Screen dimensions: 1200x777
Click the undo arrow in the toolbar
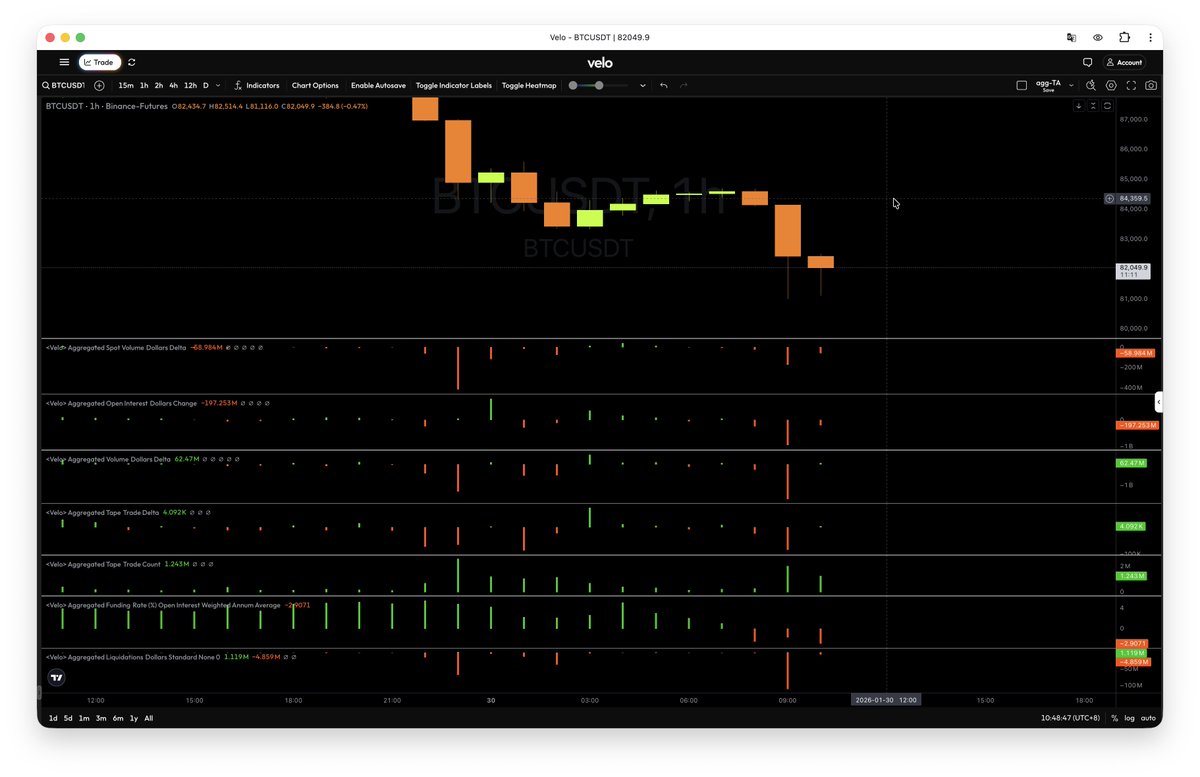[663, 86]
